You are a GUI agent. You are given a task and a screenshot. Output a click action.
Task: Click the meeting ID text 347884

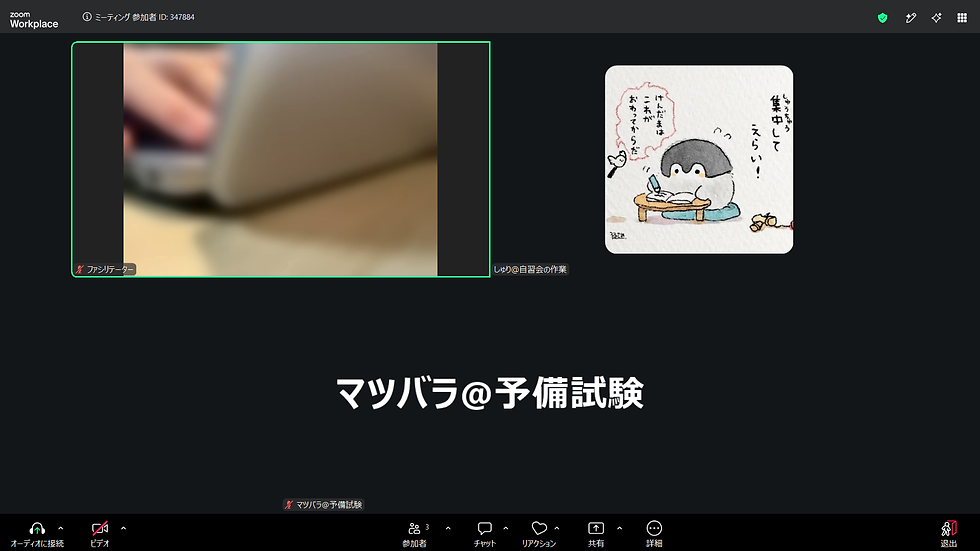tap(182, 17)
